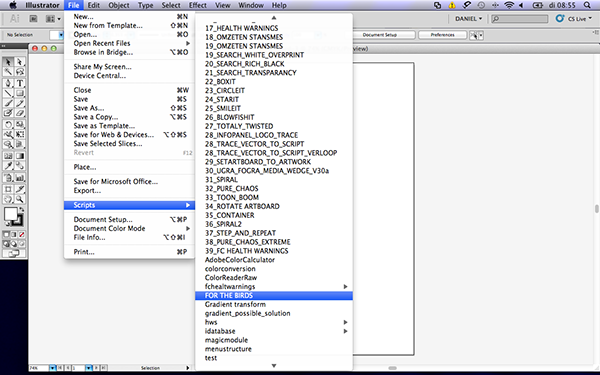Open the Arrange Documents dropdown
600x375 pixels.
coord(53,18)
